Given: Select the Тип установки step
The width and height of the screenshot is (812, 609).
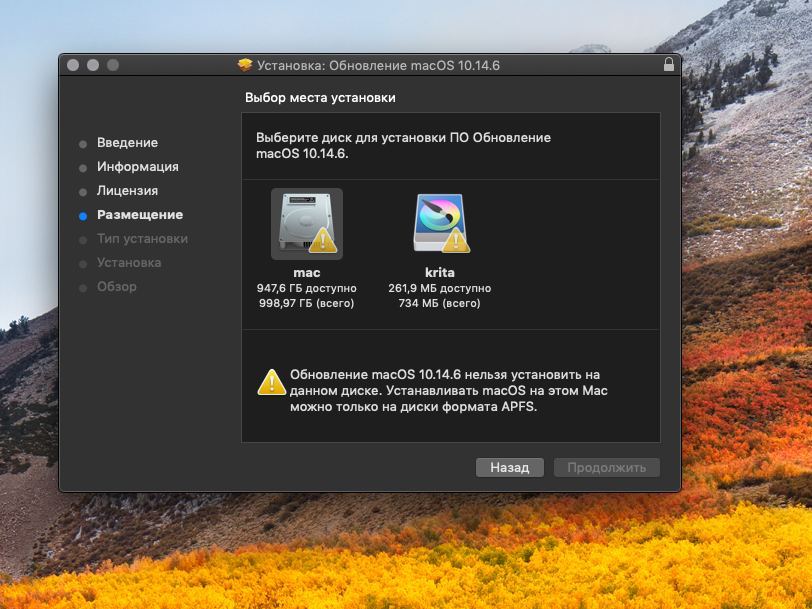Looking at the screenshot, I should pyautogui.click(x=142, y=239).
